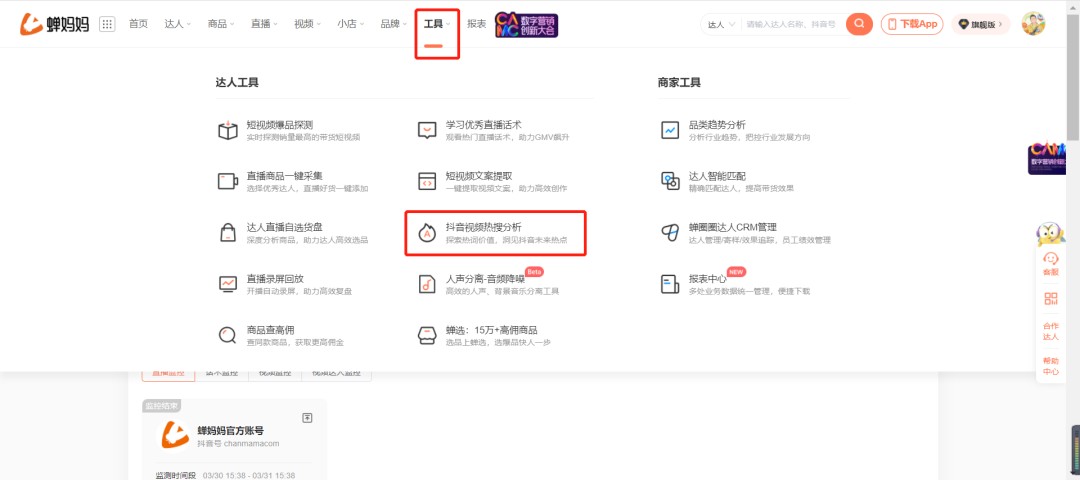This screenshot has width=1080, height=480.
Task: Click 帮助中心 in right sidebar
Action: coord(1050,366)
